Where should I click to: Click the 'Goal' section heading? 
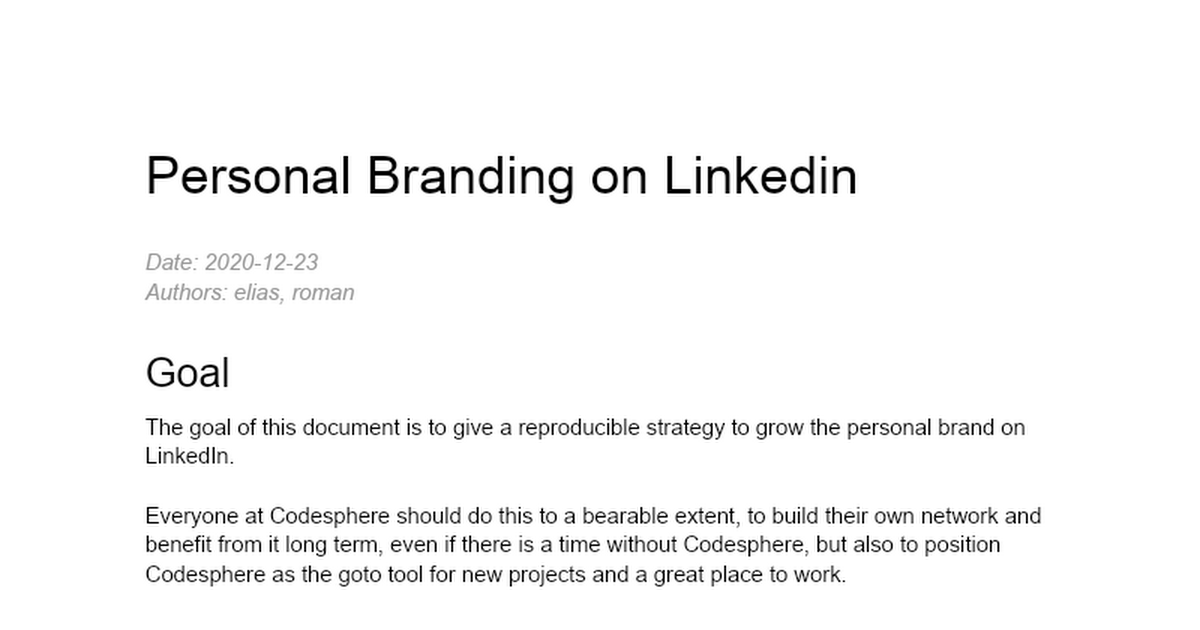point(187,373)
